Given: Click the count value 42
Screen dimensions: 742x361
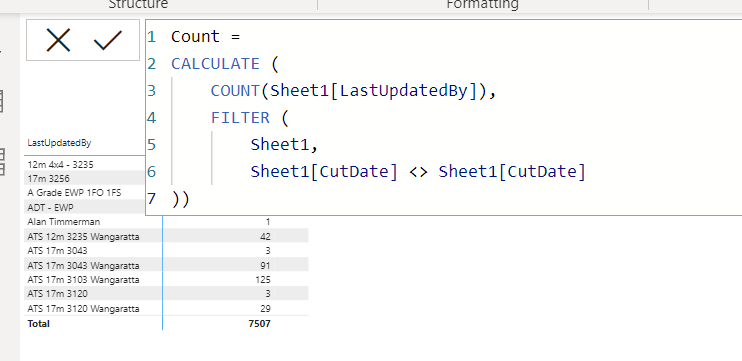Looking at the screenshot, I should [x=265, y=236].
